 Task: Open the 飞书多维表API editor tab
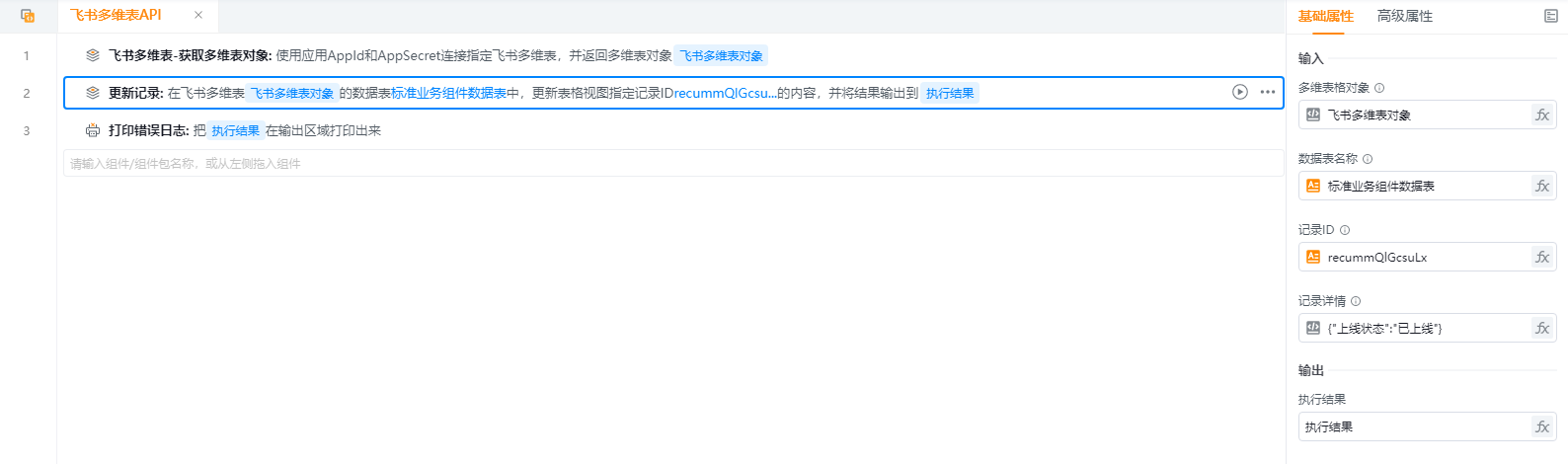116,15
